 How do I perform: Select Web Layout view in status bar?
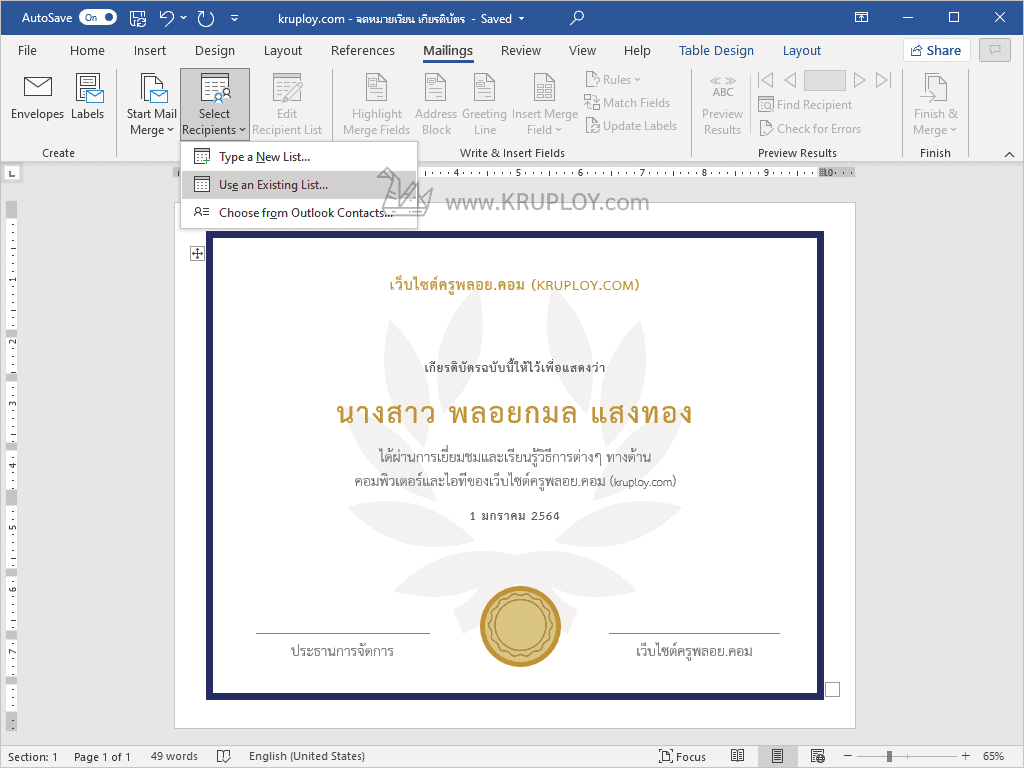[x=817, y=756]
